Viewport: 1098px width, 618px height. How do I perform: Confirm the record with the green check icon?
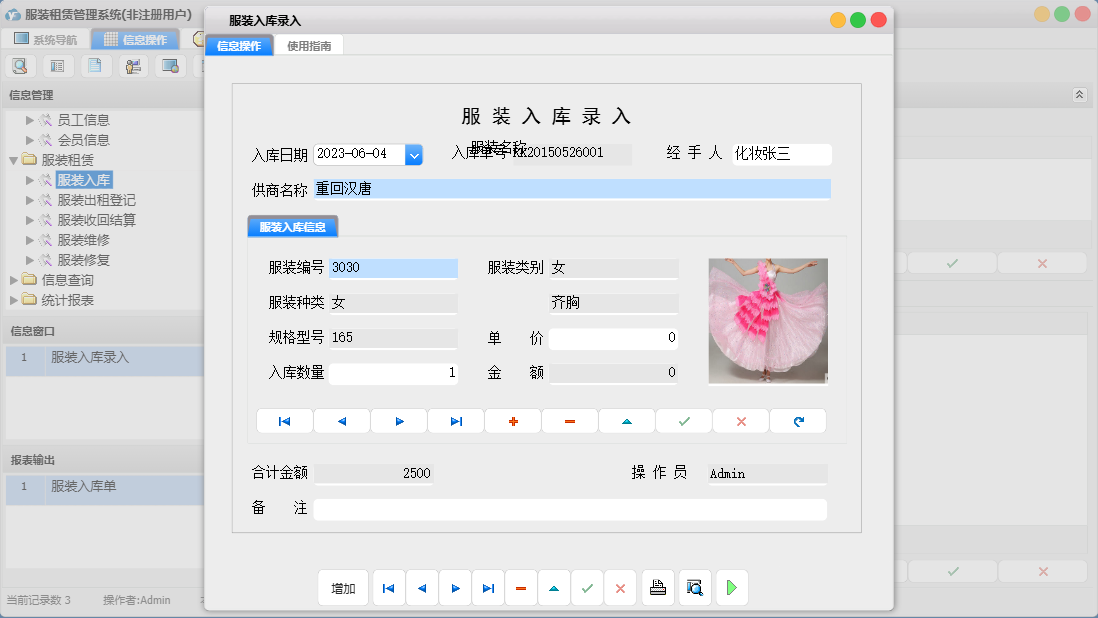click(684, 420)
